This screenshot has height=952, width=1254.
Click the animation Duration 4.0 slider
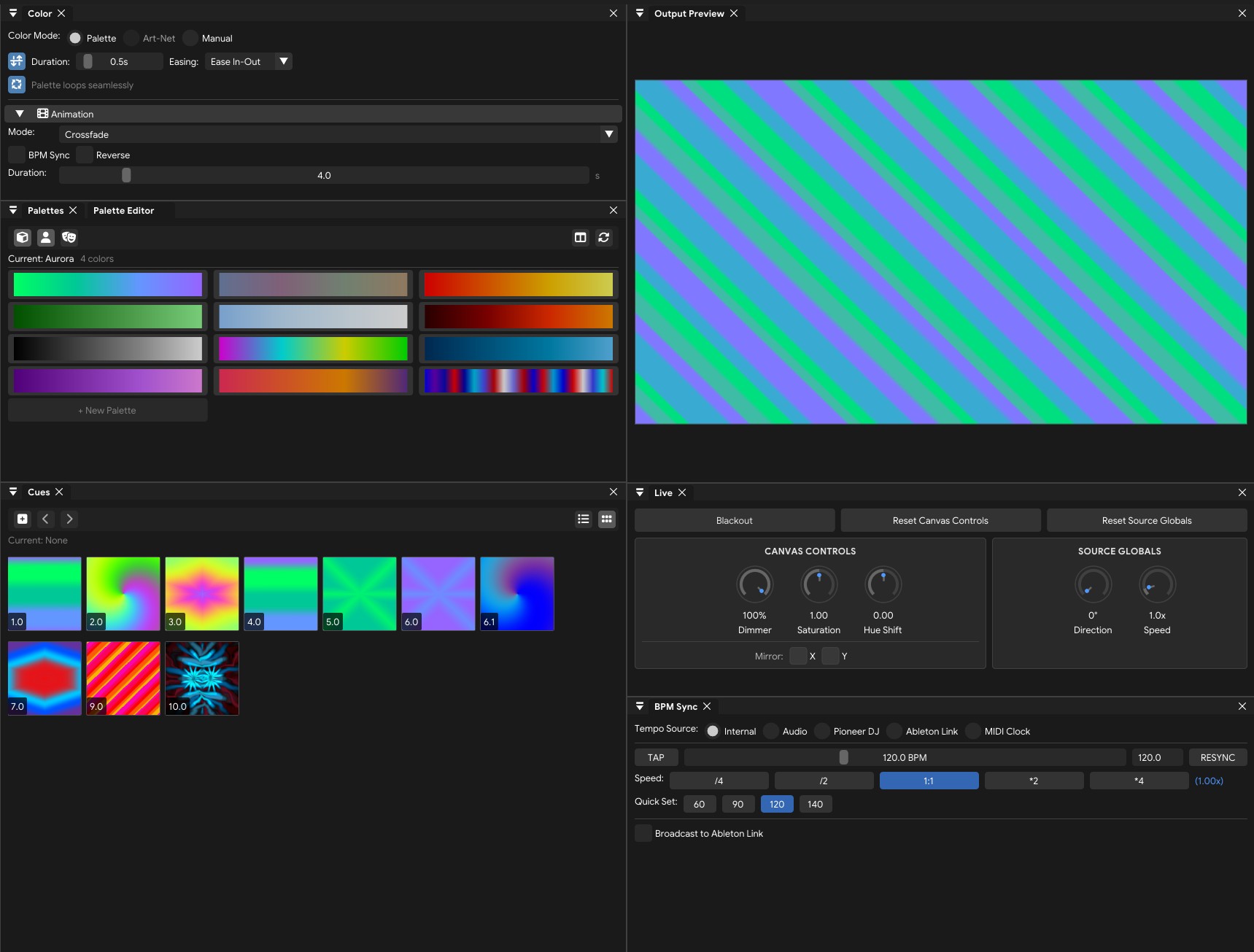coord(324,175)
